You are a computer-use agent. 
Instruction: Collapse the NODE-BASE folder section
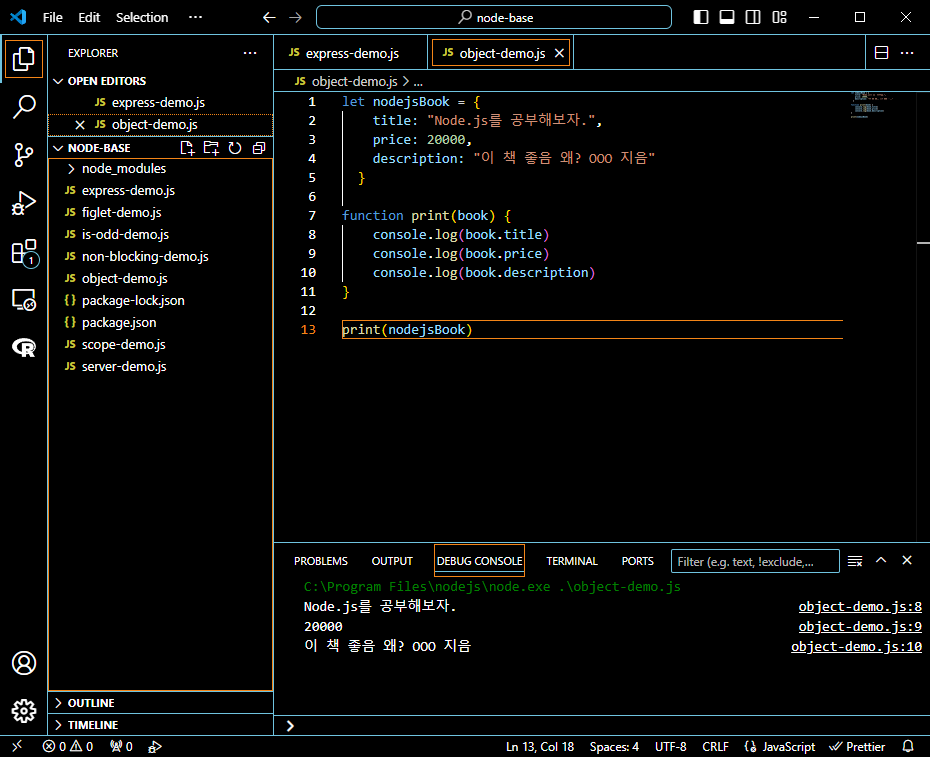click(x=58, y=148)
